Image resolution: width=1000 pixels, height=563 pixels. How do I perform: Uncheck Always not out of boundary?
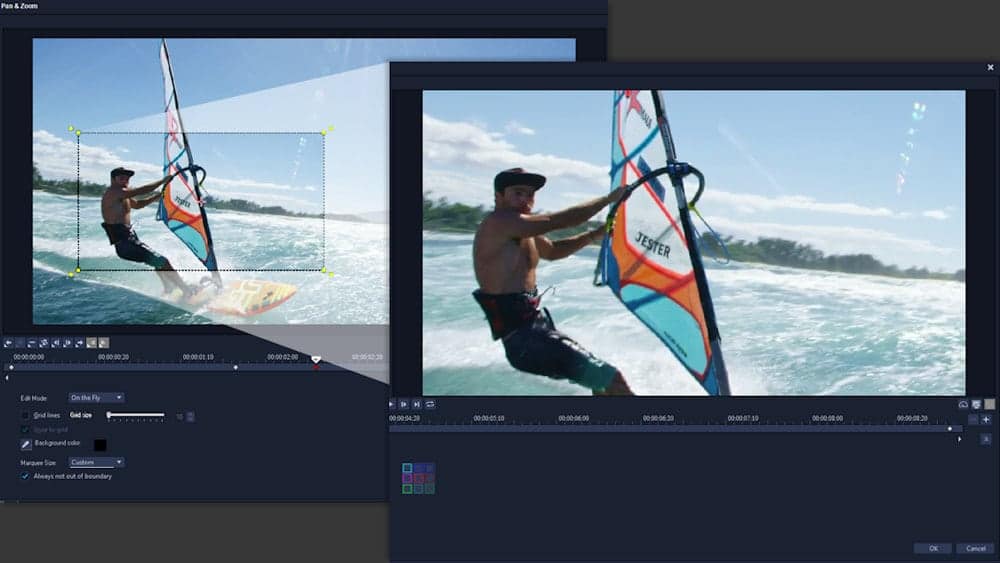point(26,476)
